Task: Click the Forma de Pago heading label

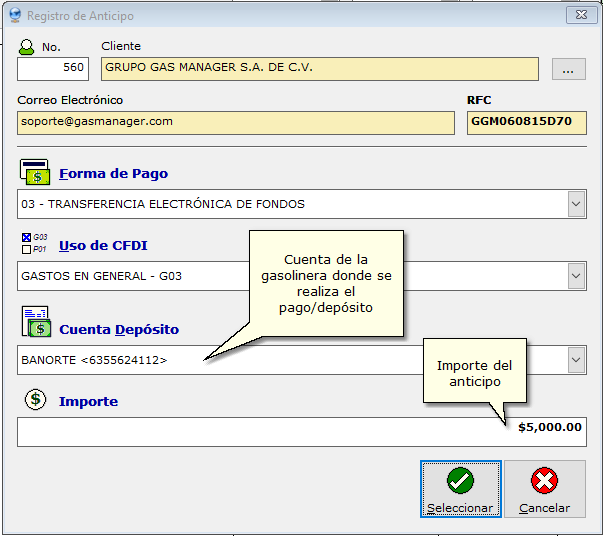Action: (113, 173)
